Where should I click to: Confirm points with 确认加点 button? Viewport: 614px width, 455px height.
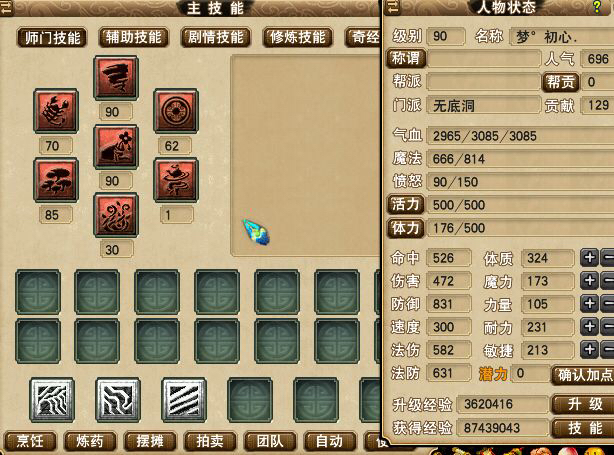point(584,375)
